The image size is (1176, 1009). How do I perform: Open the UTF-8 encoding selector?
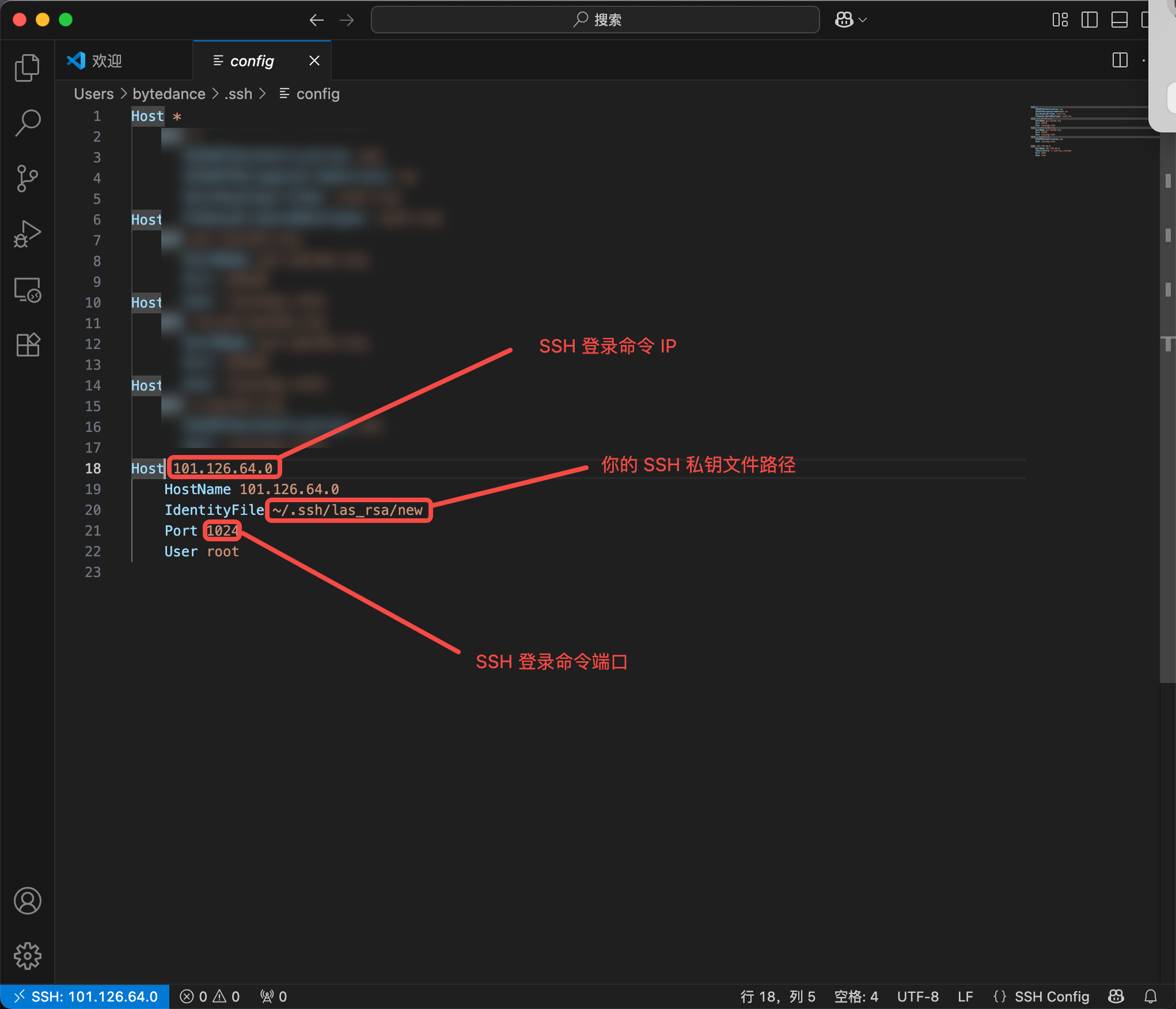917,996
